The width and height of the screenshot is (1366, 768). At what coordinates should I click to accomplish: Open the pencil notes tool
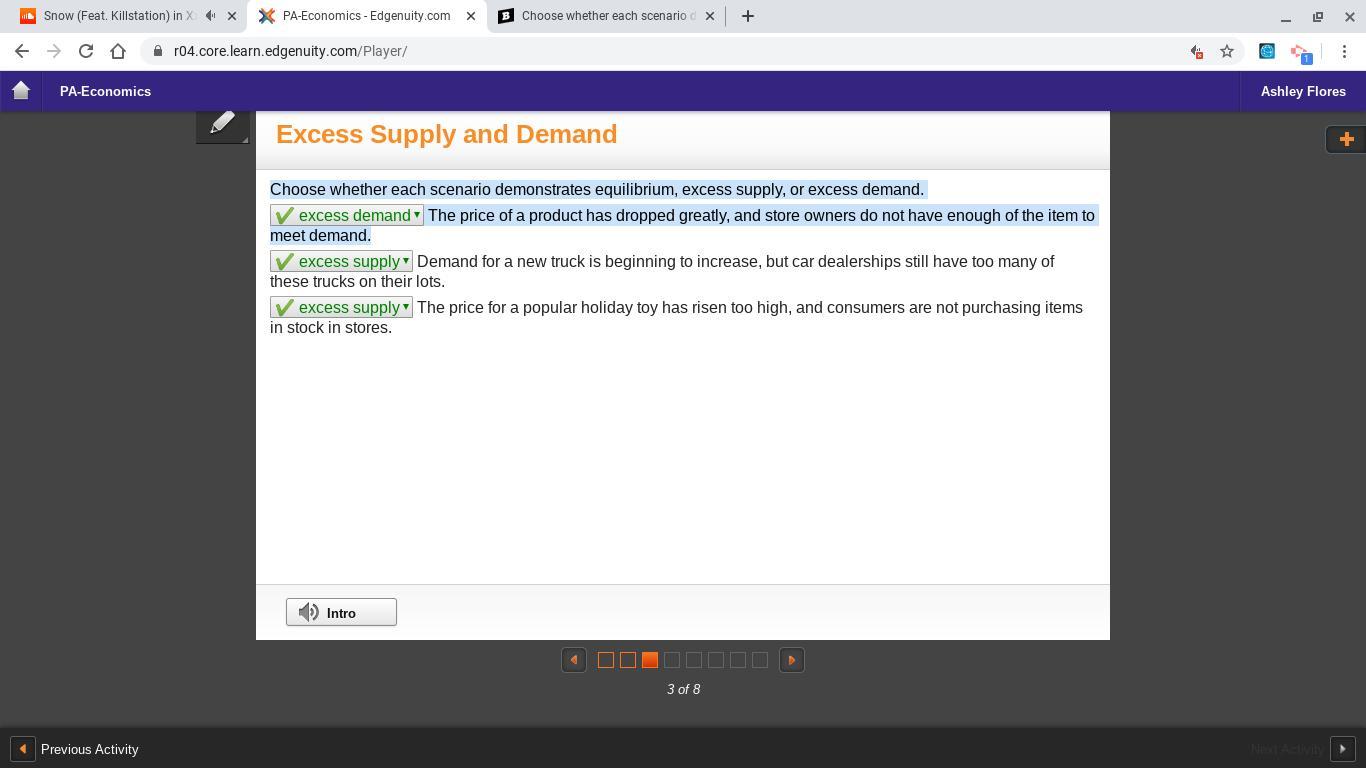point(222,124)
